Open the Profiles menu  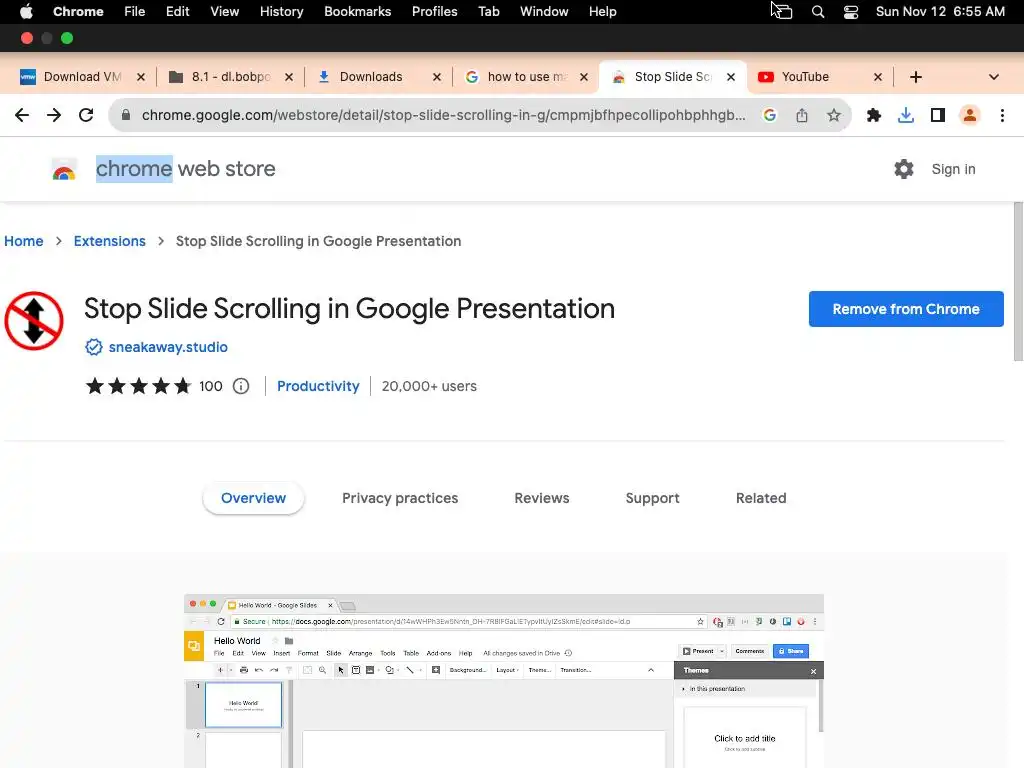click(434, 12)
